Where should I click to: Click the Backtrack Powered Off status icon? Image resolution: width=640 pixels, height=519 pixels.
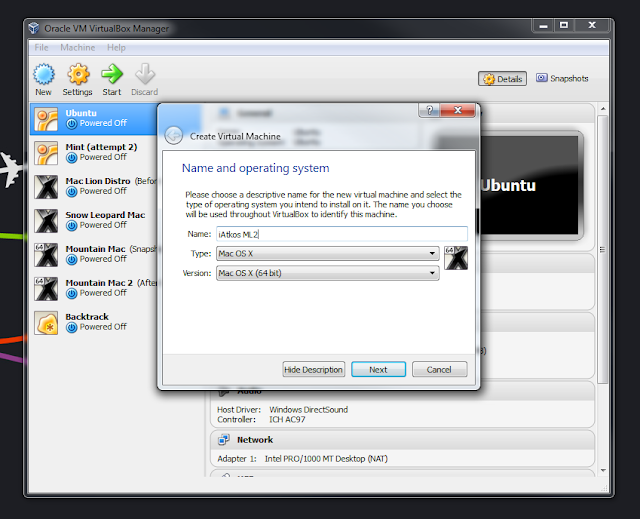71,327
